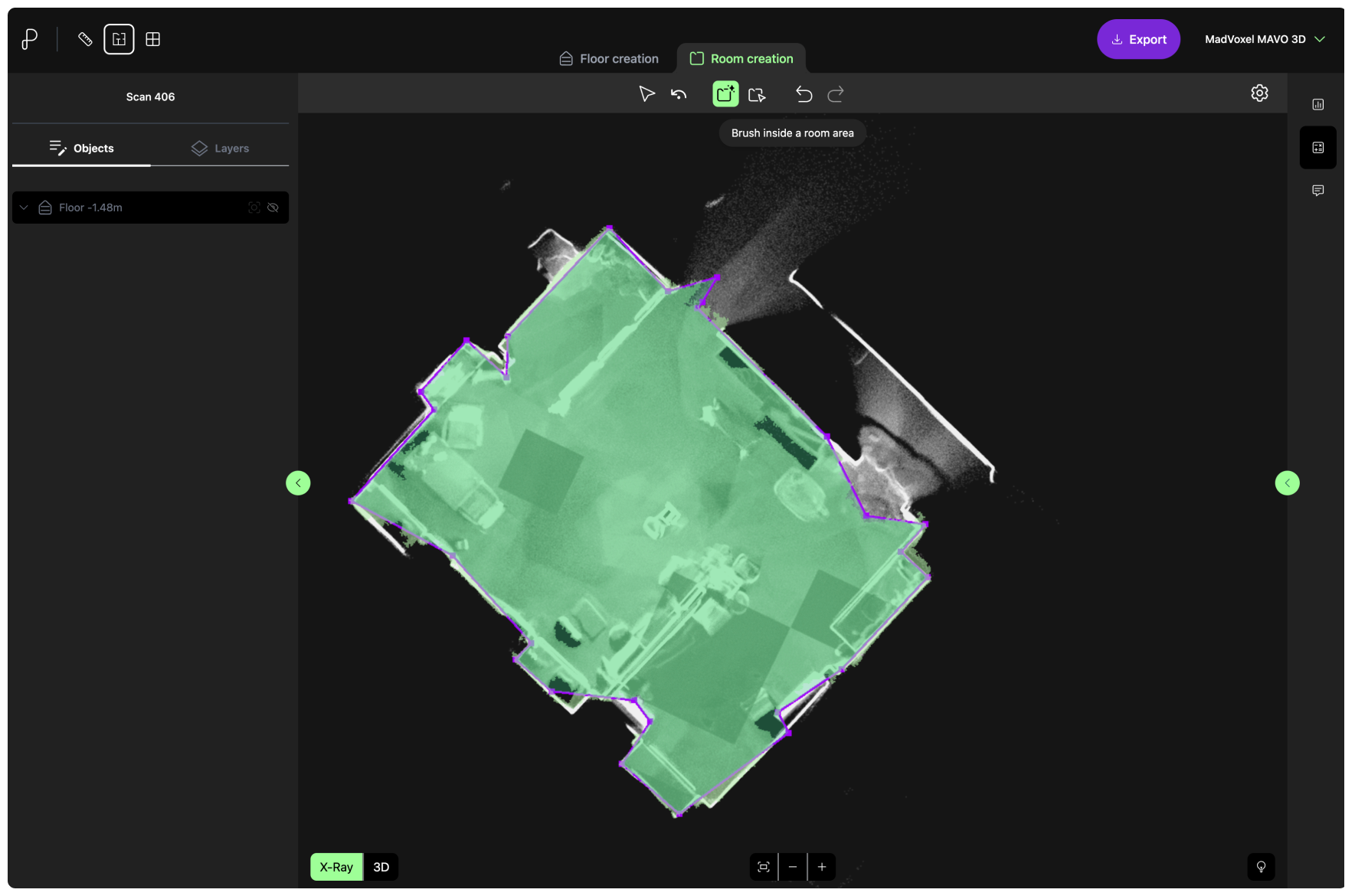The width and height of the screenshot is (1355, 896).
Task: Click the floor plan layout icon
Action: tap(119, 39)
